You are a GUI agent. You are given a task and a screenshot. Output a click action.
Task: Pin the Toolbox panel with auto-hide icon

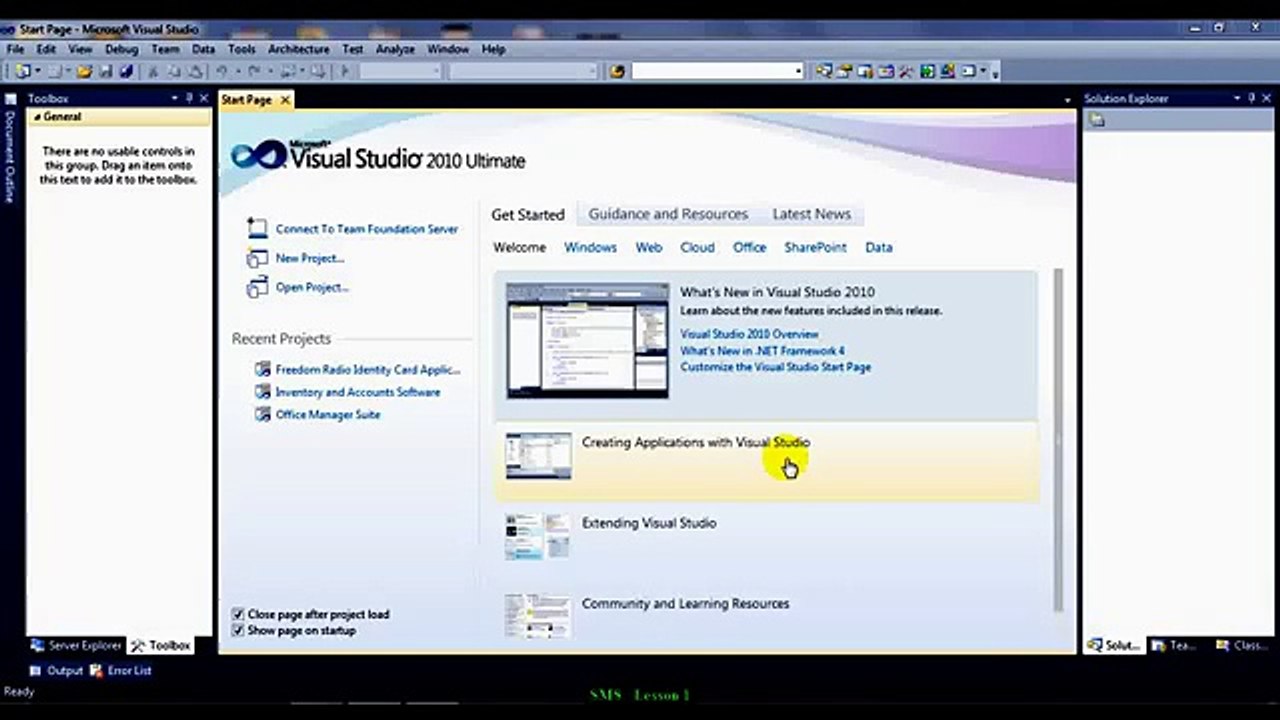click(x=189, y=98)
